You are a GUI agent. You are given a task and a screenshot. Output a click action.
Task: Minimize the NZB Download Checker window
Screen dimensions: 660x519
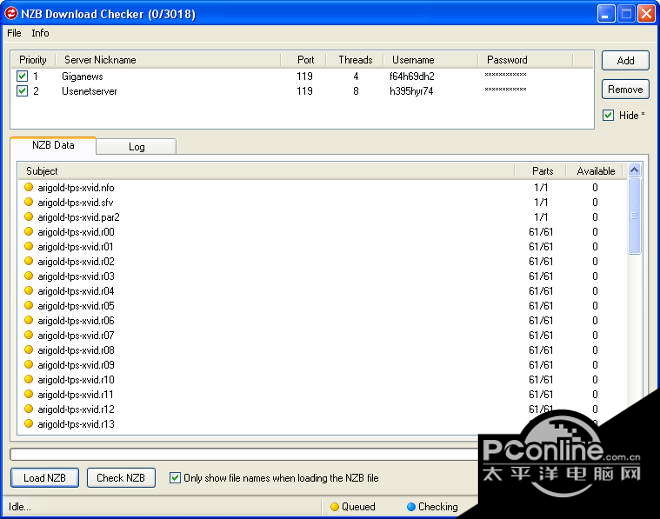tap(605, 14)
